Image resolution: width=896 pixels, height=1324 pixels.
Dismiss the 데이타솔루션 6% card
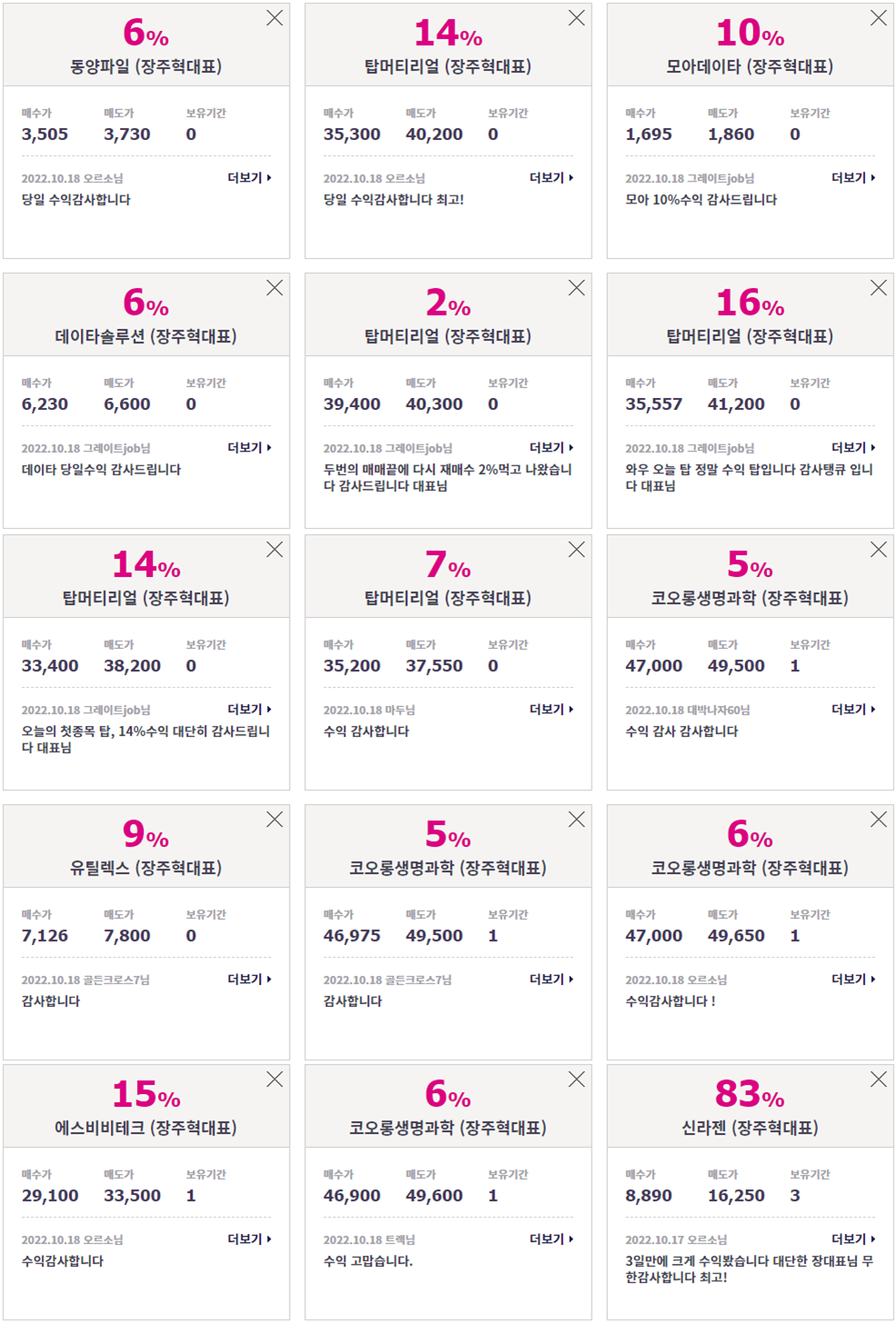pyautogui.click(x=274, y=288)
